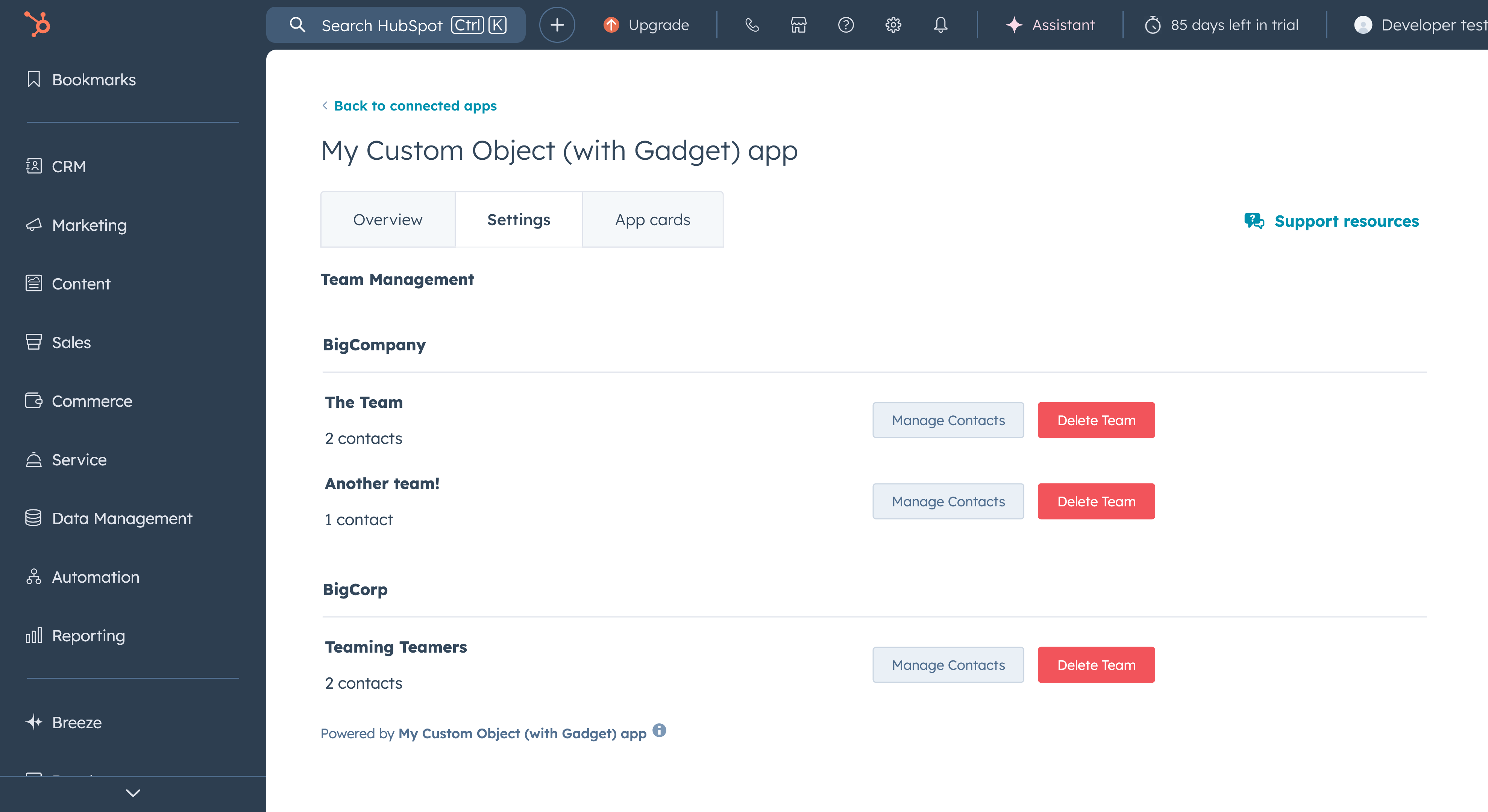Image resolution: width=1488 pixels, height=812 pixels.
Task: Click the info icon beside Powered by
Action: pyautogui.click(x=659, y=730)
